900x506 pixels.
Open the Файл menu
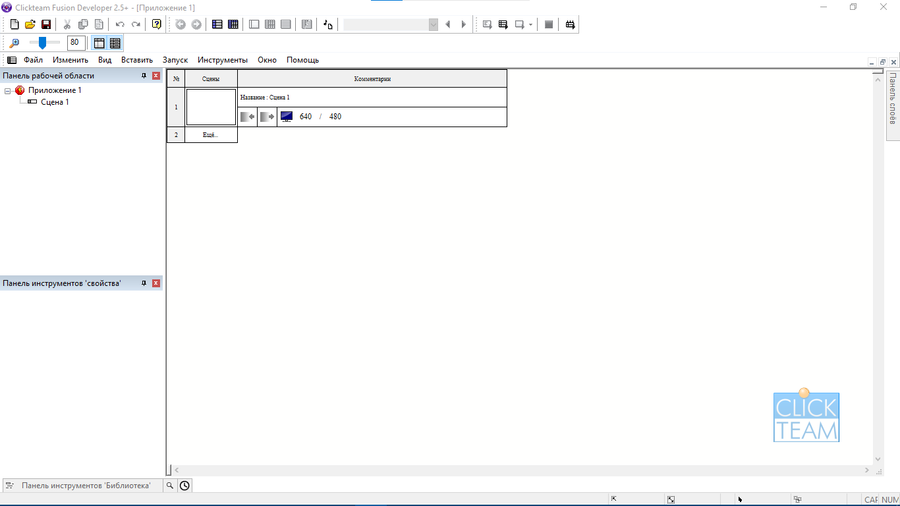(x=33, y=60)
